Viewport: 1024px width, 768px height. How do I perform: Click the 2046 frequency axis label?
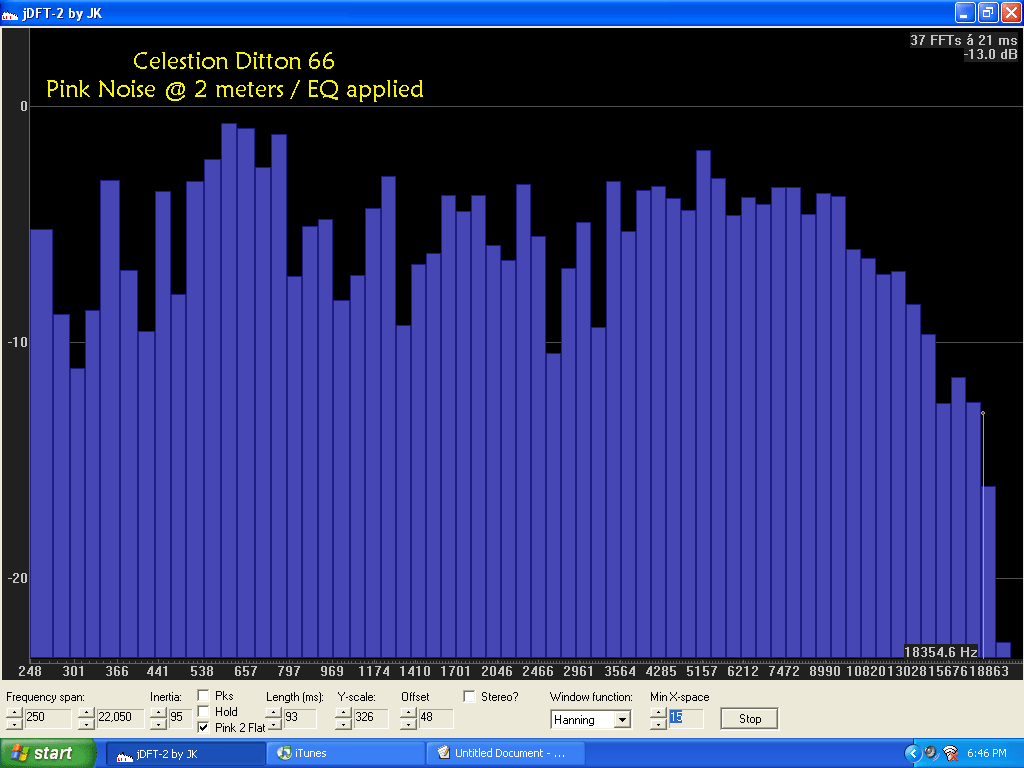(496, 671)
